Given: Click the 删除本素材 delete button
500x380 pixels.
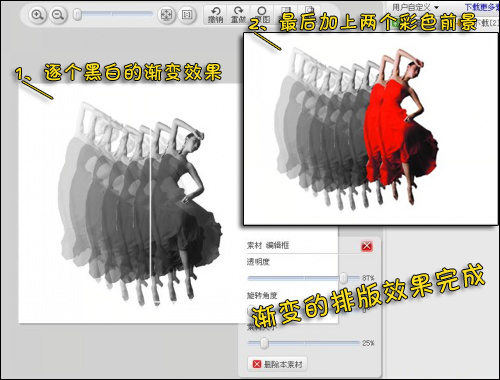Looking at the screenshot, I should [278, 364].
